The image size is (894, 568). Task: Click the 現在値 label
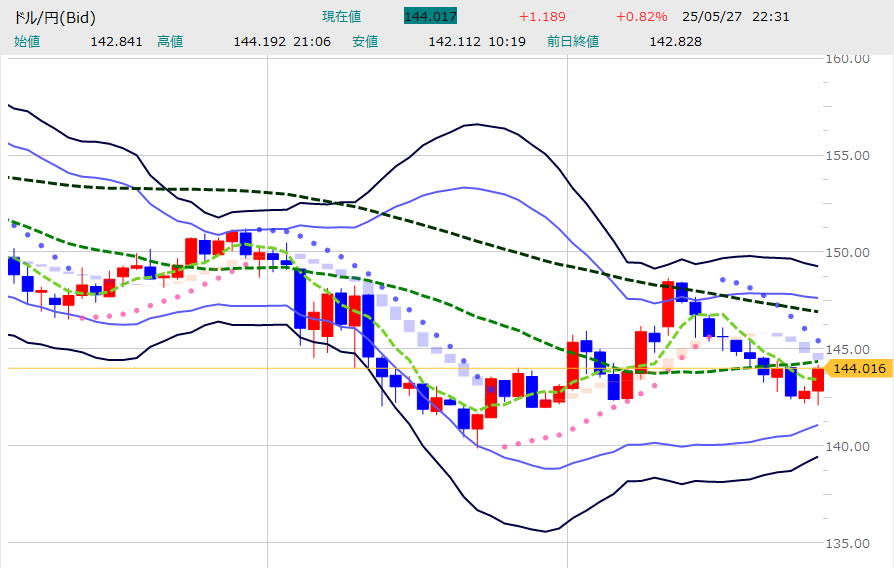pos(342,17)
